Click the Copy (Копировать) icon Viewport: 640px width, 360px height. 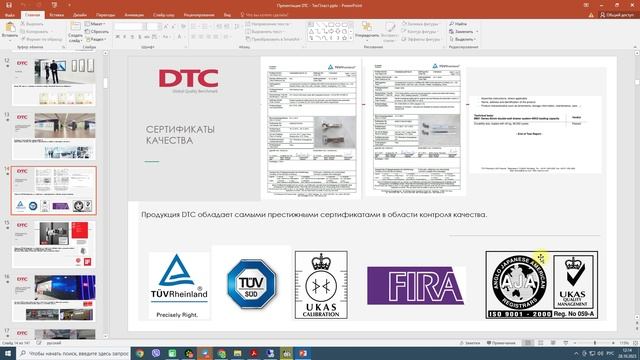pos(23,31)
